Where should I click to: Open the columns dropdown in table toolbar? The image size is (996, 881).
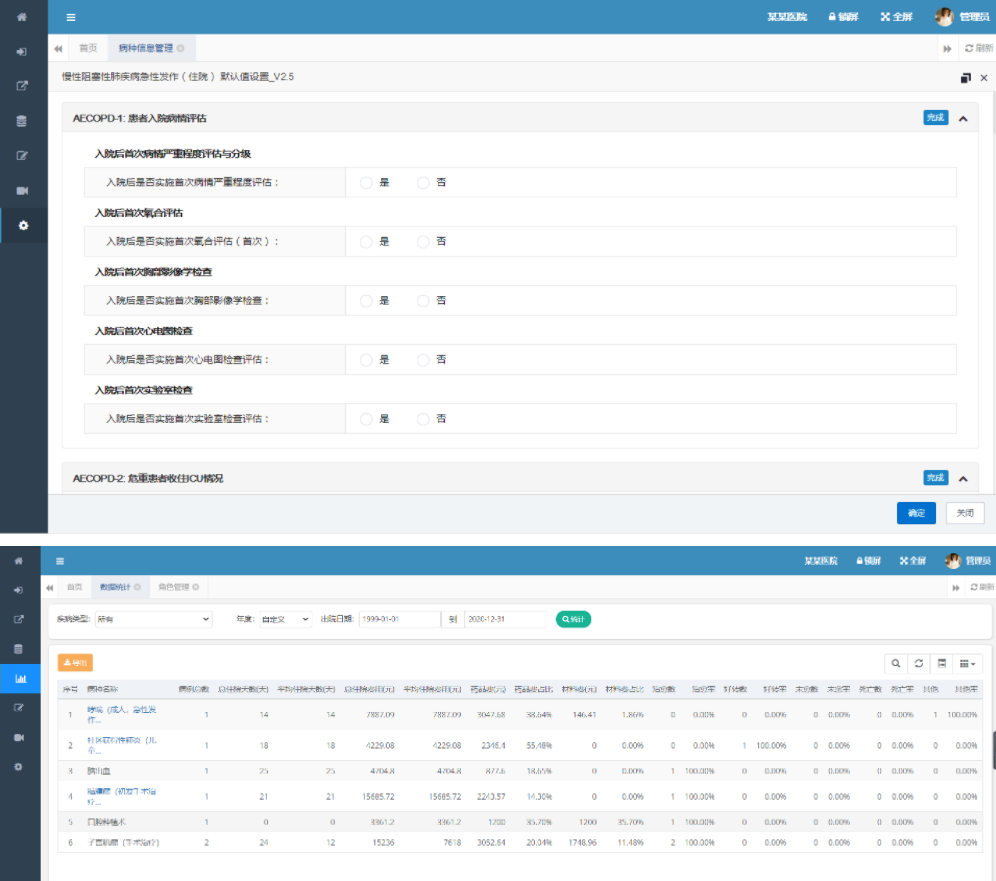[x=968, y=663]
